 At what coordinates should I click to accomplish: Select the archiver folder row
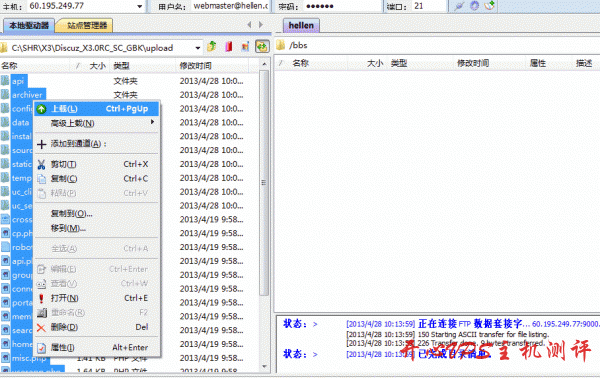[129, 95]
